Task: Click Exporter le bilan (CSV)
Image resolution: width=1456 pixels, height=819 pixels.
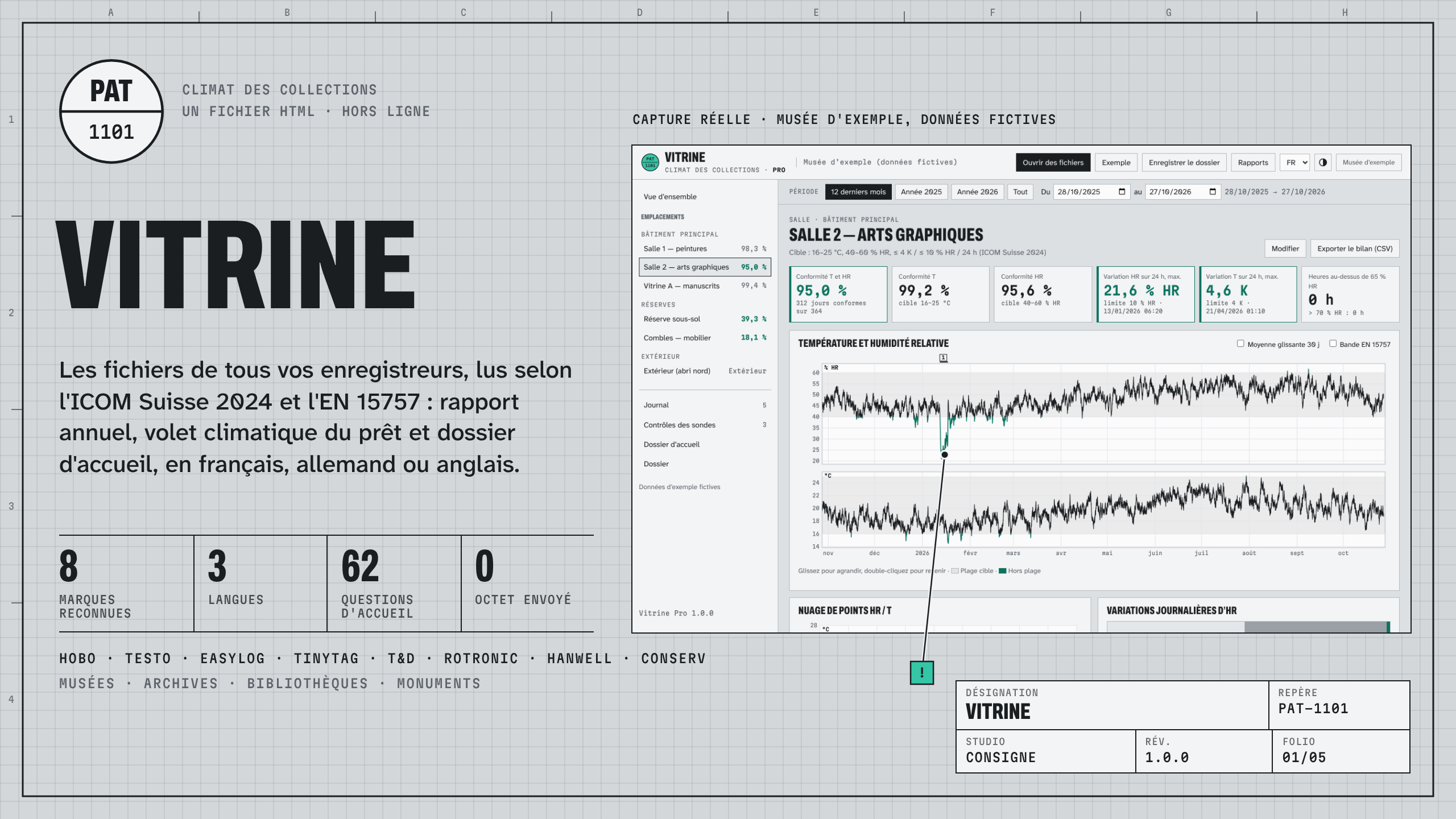Action: pos(1355,249)
